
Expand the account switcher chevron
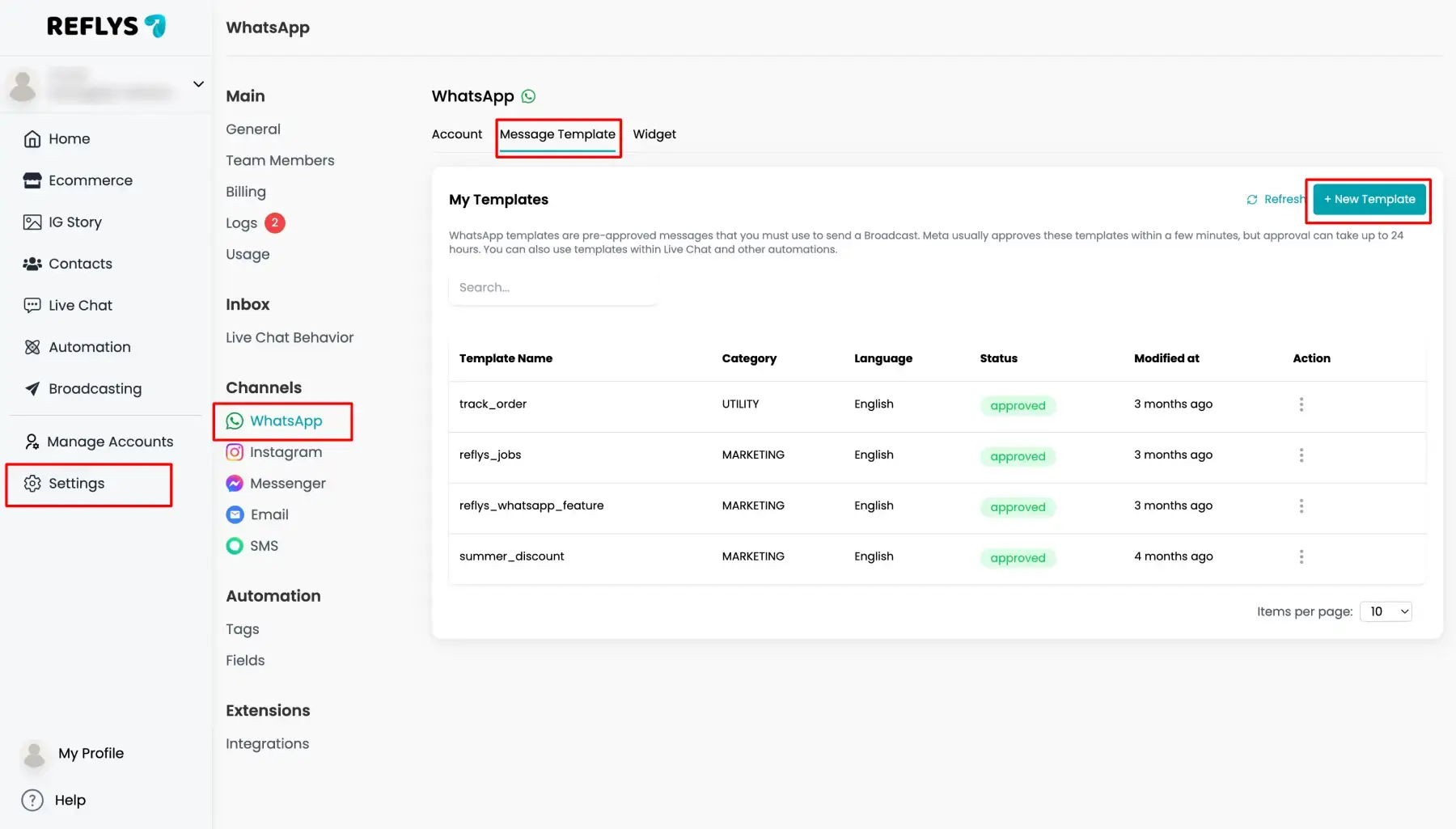[198, 84]
